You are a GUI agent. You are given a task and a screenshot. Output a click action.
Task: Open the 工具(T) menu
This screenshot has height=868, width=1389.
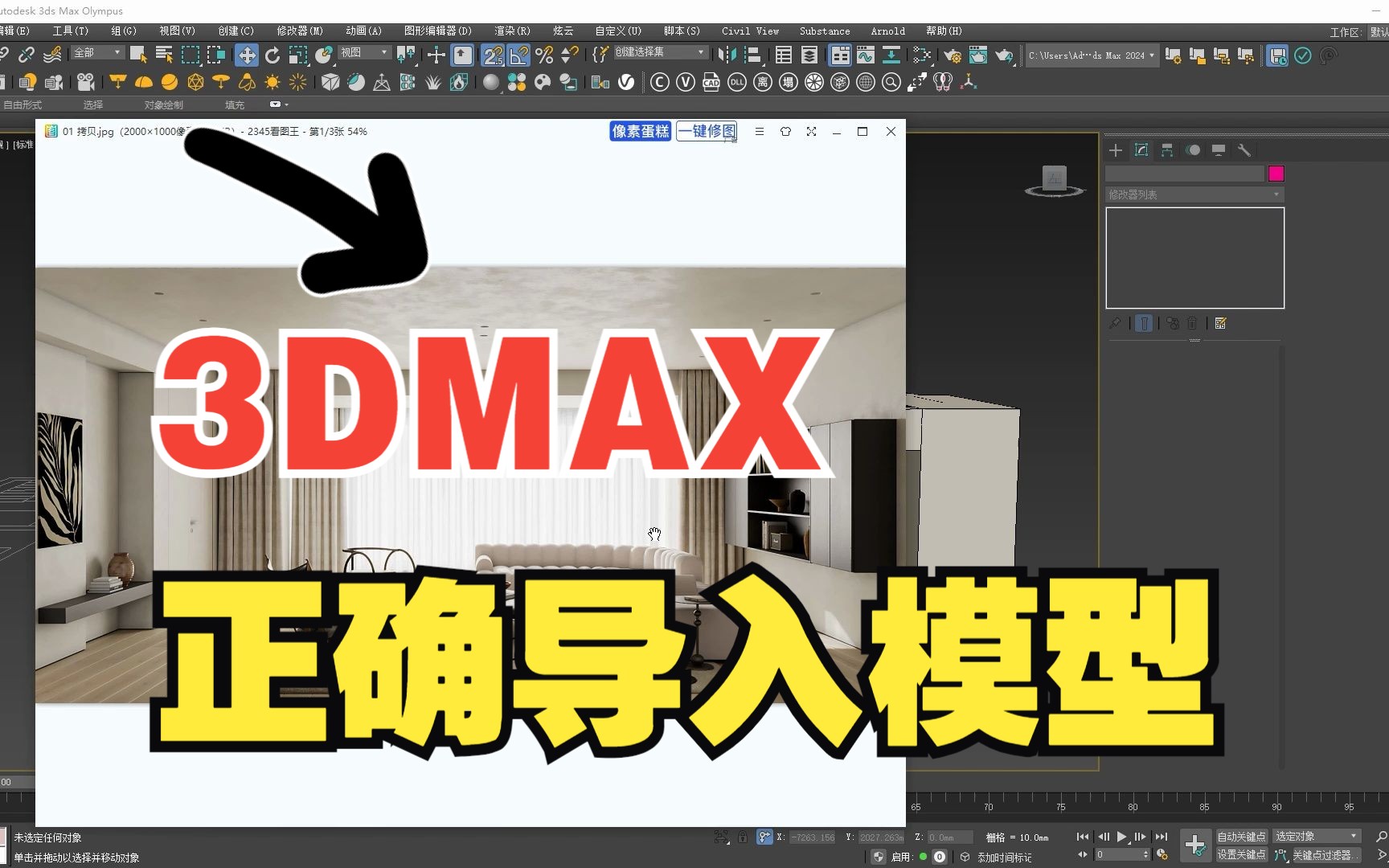tap(71, 31)
